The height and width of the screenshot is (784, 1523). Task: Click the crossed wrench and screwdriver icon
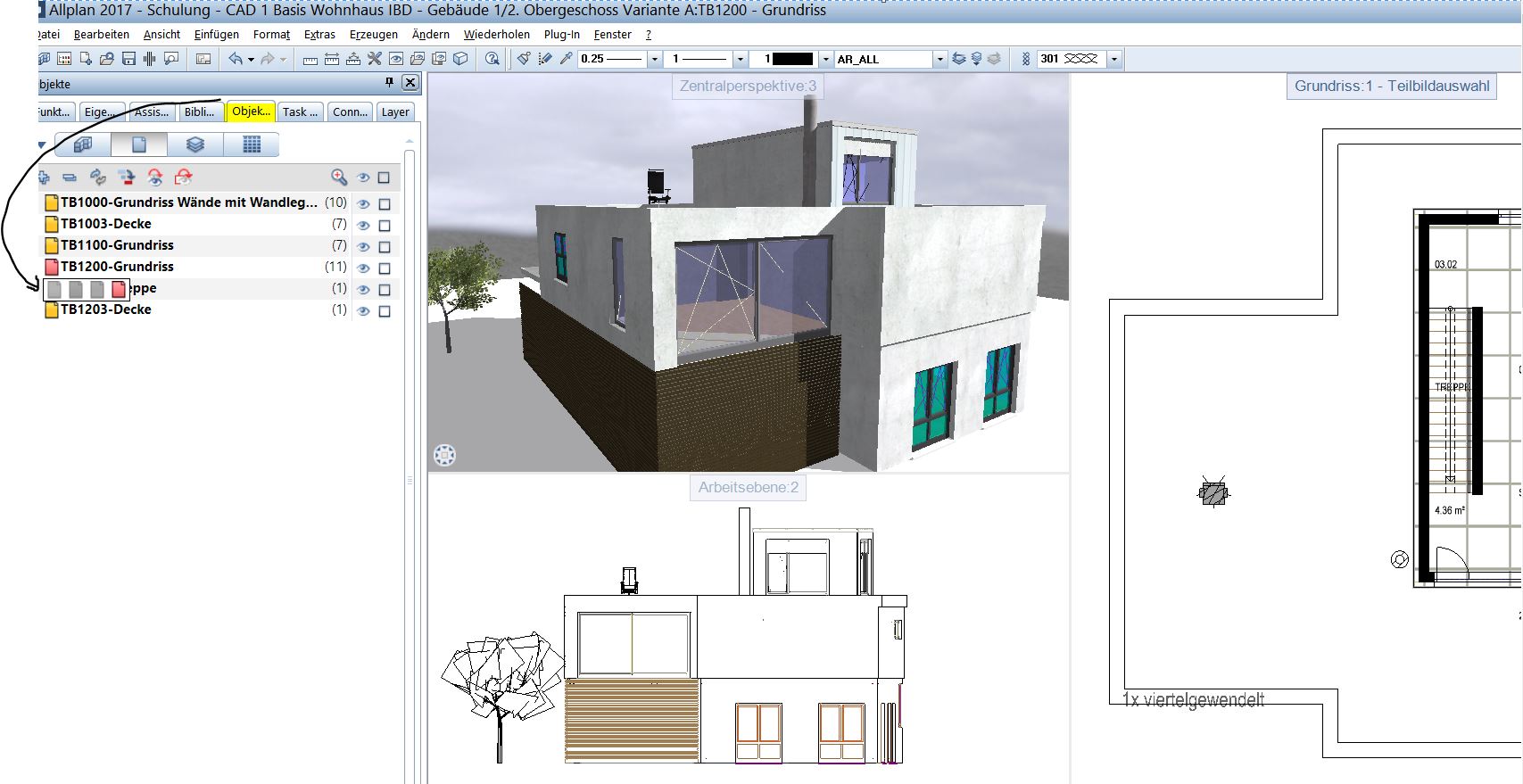(374, 59)
